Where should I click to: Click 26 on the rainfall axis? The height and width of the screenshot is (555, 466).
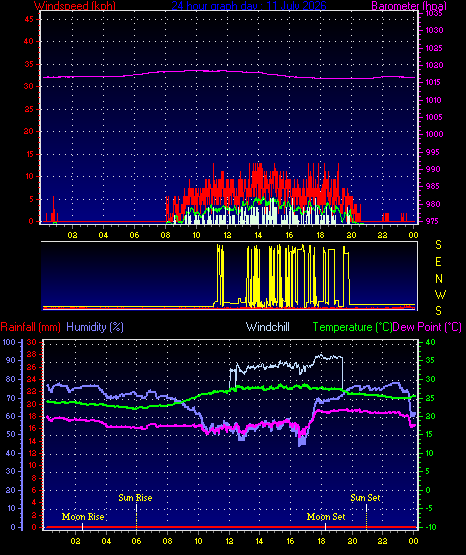[32, 367]
